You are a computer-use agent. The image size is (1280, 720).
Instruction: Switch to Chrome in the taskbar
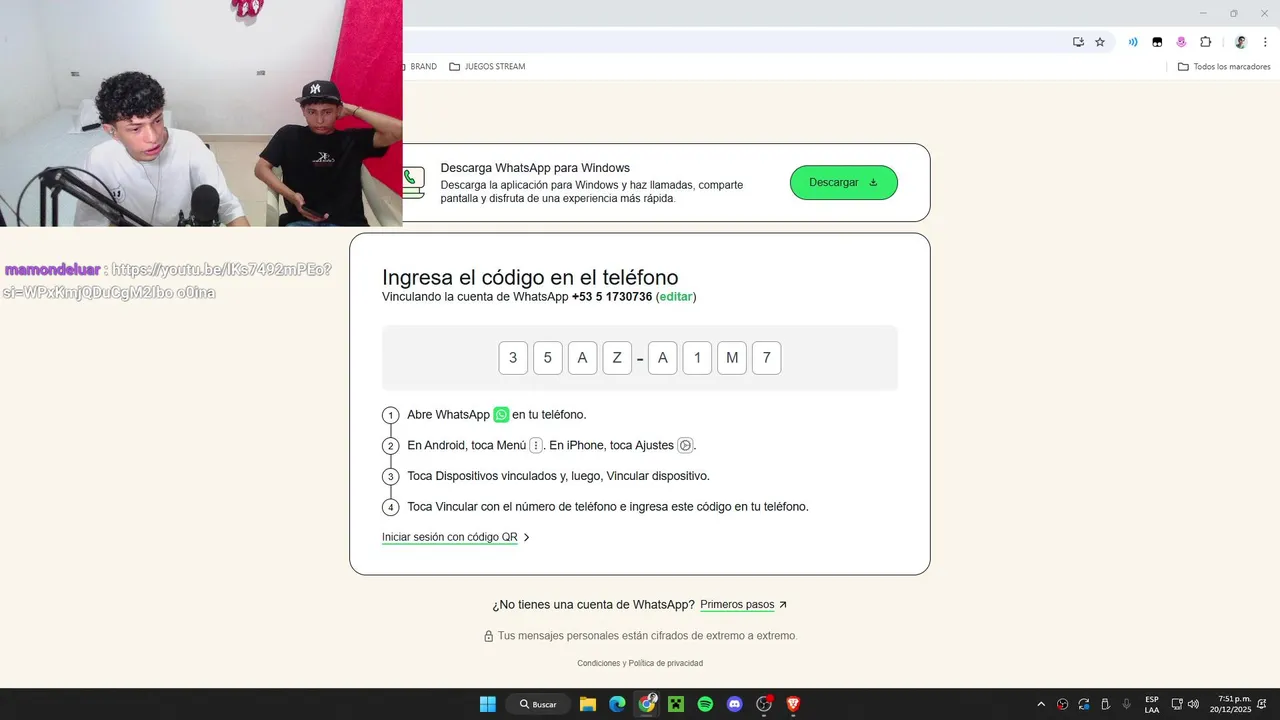click(647, 704)
